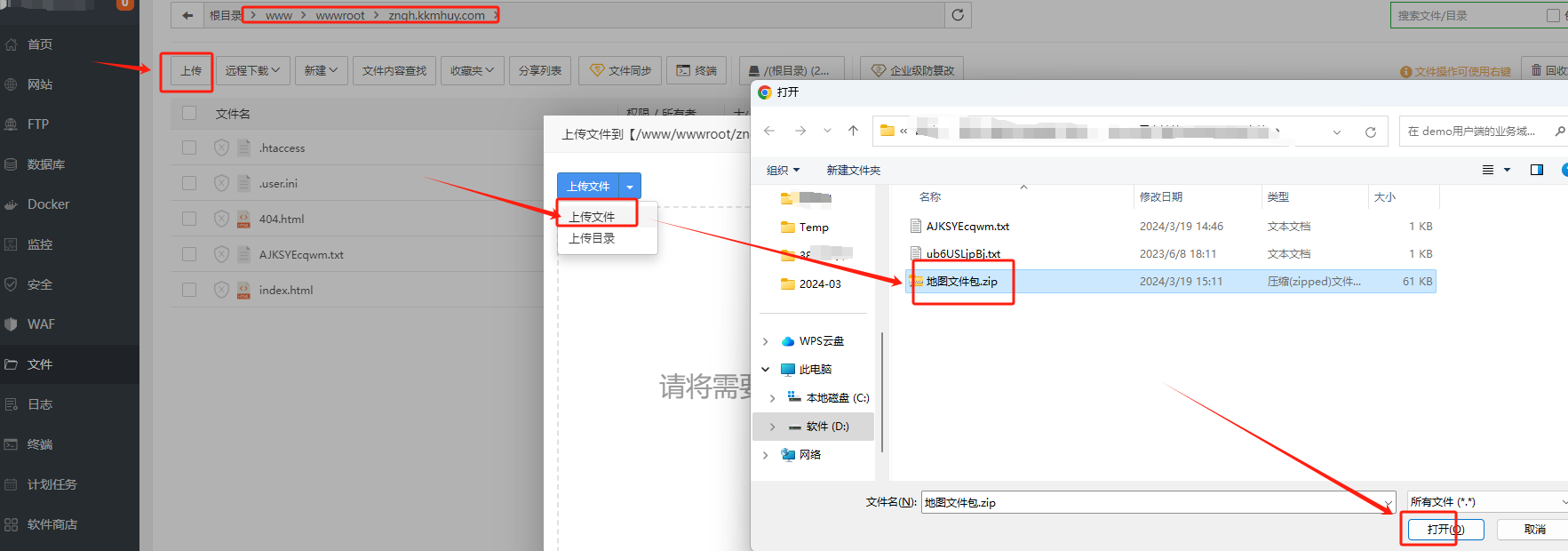Open the FTP sidebar section
Viewport: 1568px width, 551px height.
tap(38, 124)
